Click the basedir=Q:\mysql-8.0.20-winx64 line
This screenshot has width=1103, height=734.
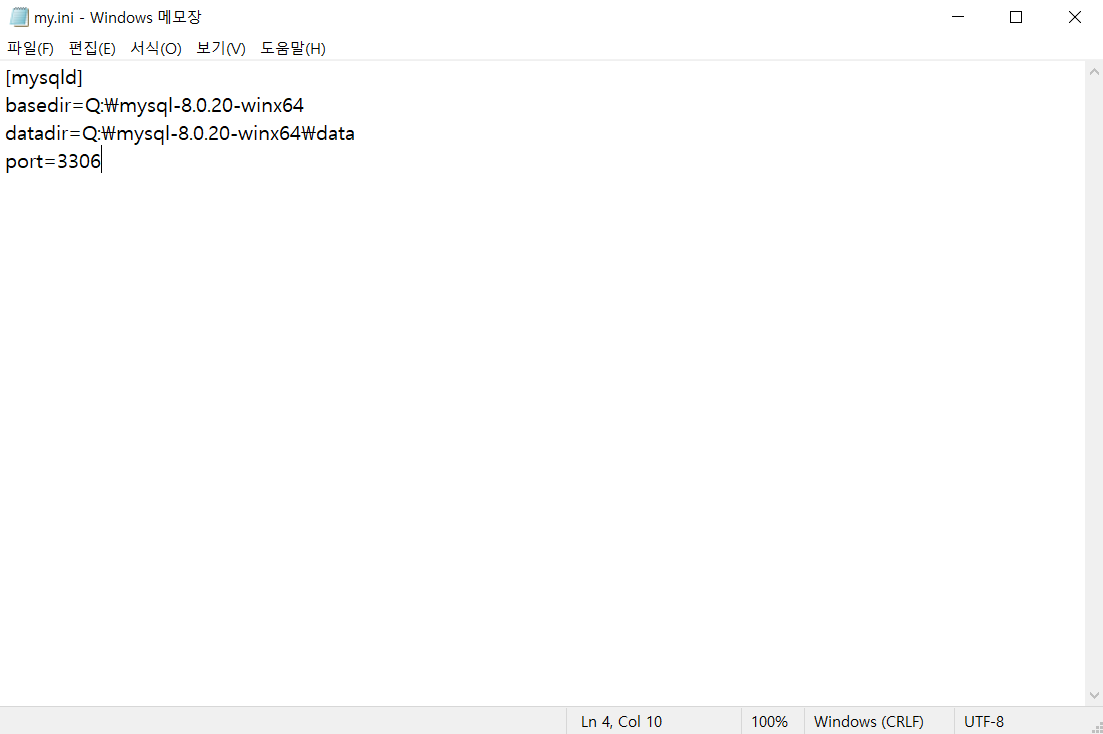click(155, 106)
